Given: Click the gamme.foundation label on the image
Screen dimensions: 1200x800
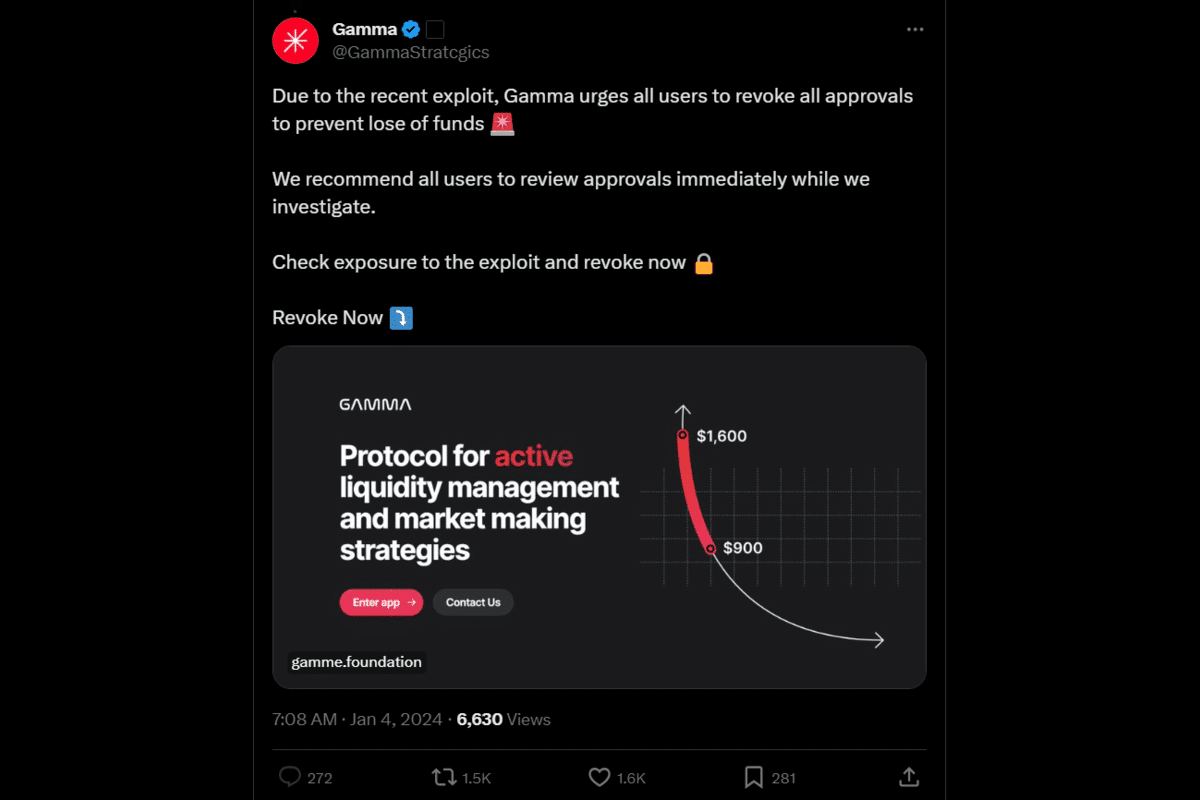Looking at the screenshot, I should 356,661.
